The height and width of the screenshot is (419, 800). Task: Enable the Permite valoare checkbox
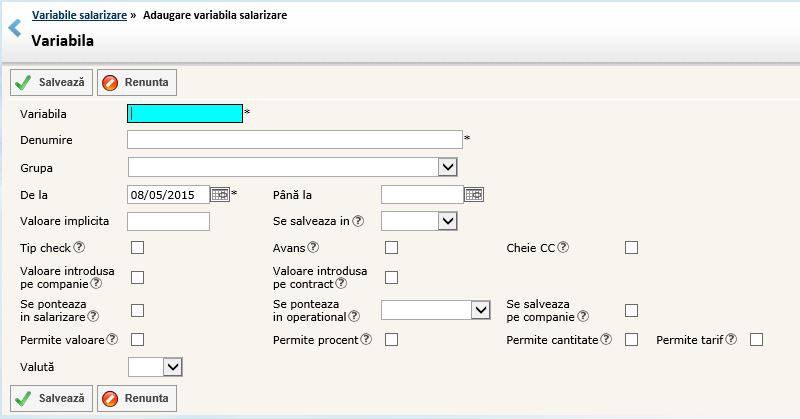coord(137,339)
